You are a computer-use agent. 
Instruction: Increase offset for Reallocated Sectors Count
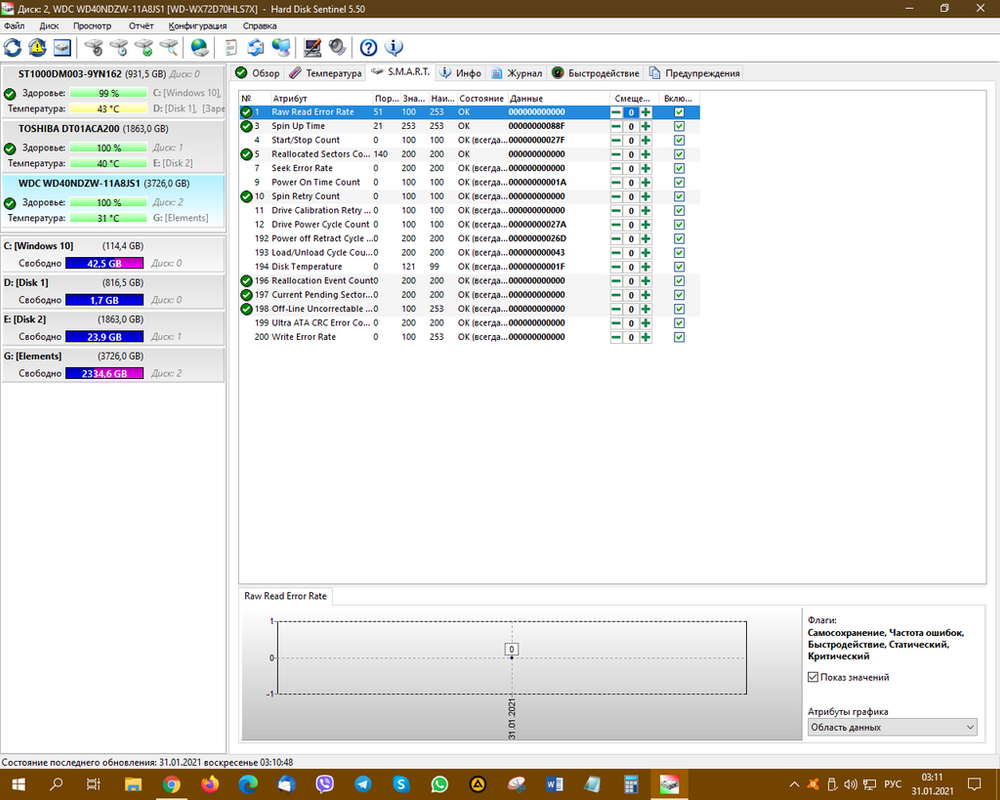click(646, 154)
